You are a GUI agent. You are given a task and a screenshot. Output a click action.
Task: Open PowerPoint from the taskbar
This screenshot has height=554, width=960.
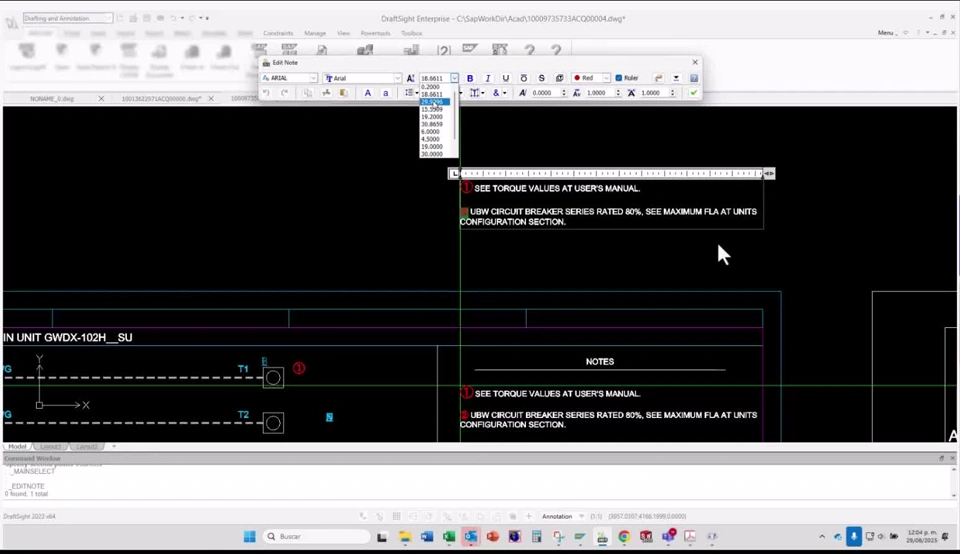pos(493,537)
